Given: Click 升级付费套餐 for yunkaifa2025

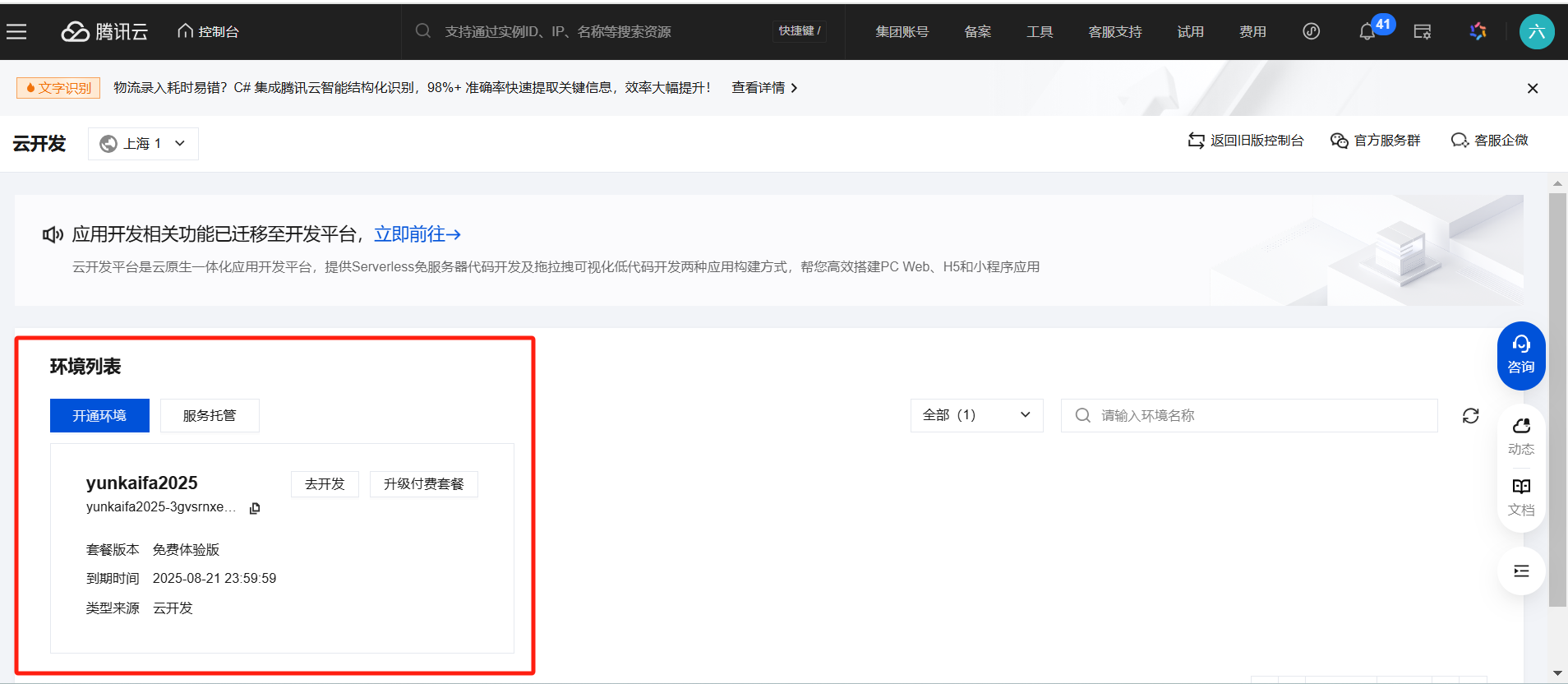Looking at the screenshot, I should click(x=424, y=484).
